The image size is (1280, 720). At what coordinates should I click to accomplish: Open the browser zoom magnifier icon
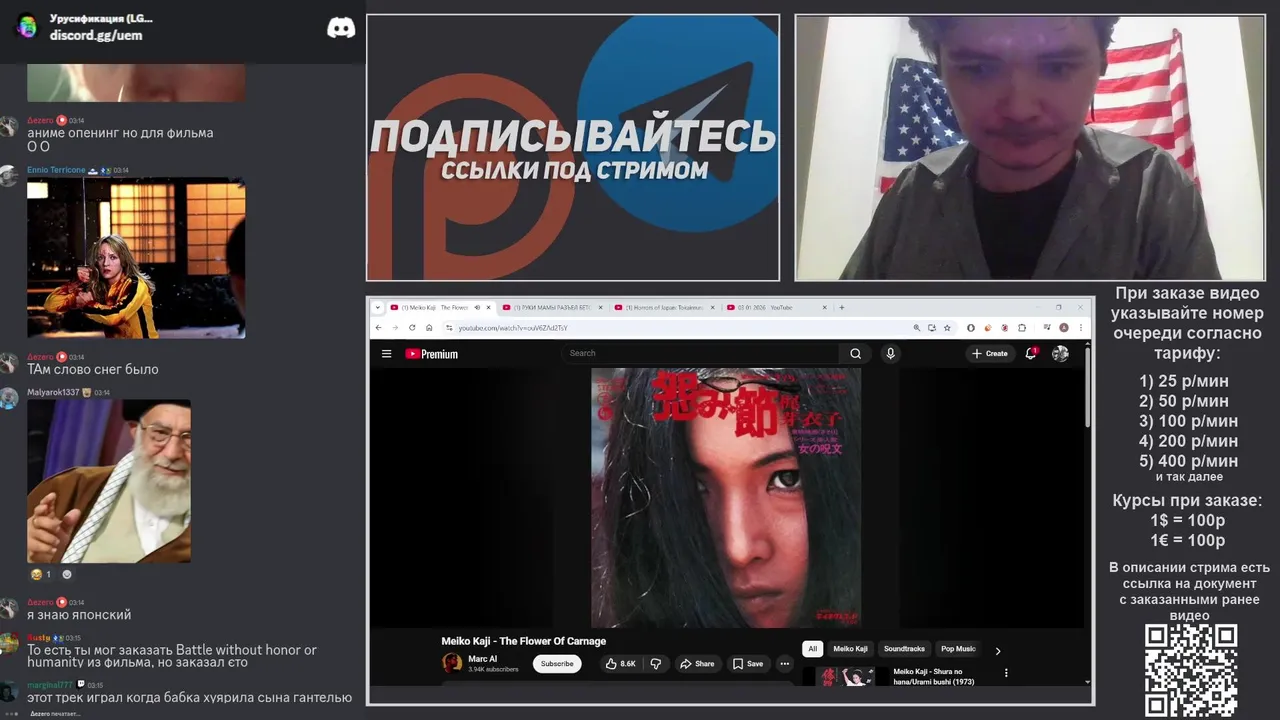tap(917, 327)
